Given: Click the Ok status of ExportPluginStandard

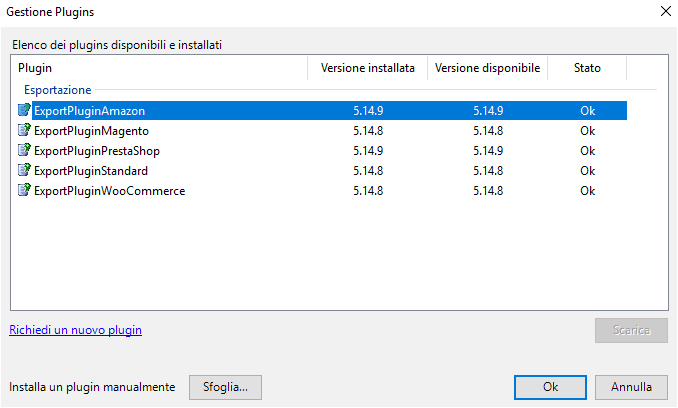Looking at the screenshot, I should coord(588,171).
